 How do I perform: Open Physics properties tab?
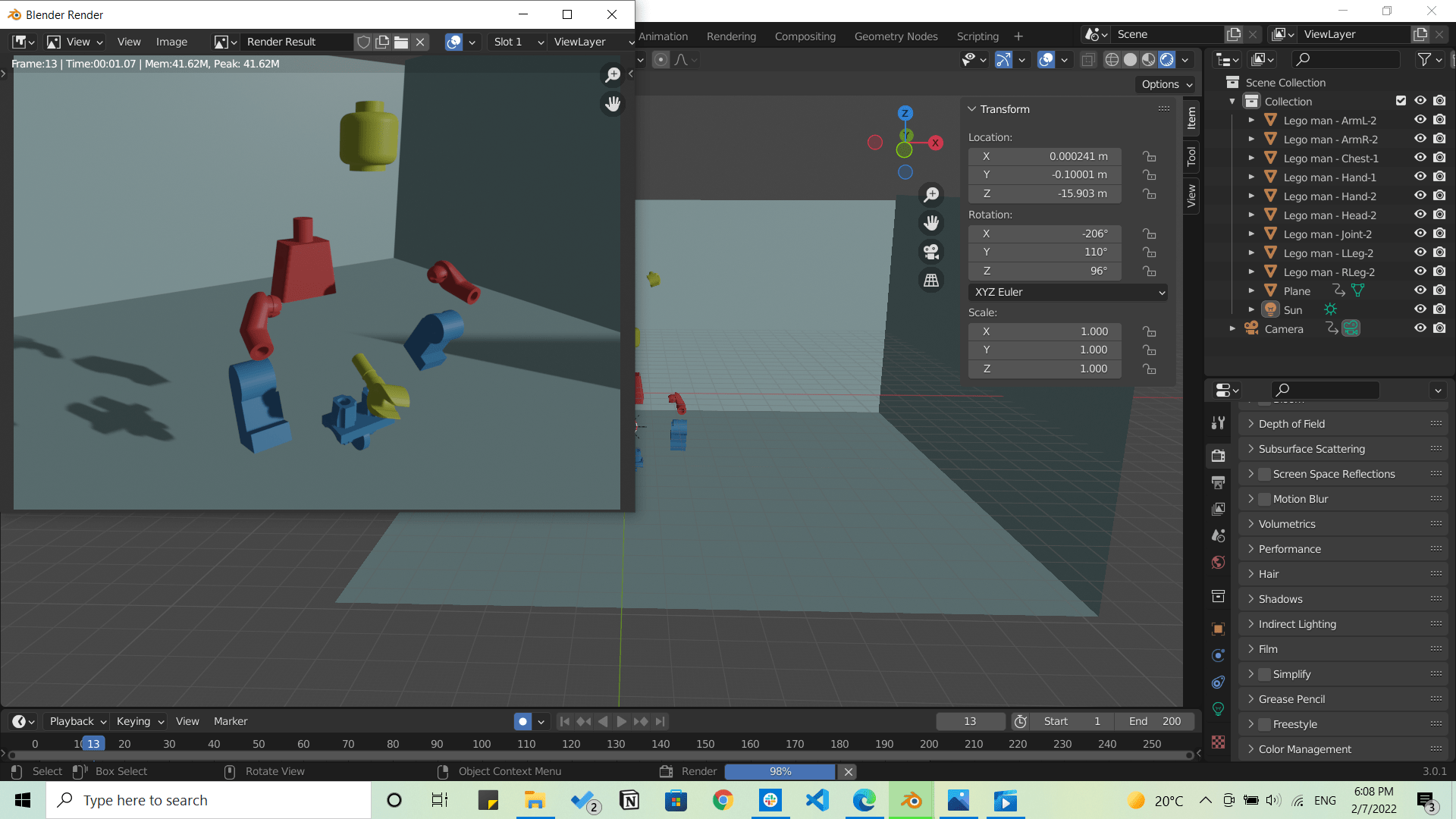click(x=1218, y=656)
